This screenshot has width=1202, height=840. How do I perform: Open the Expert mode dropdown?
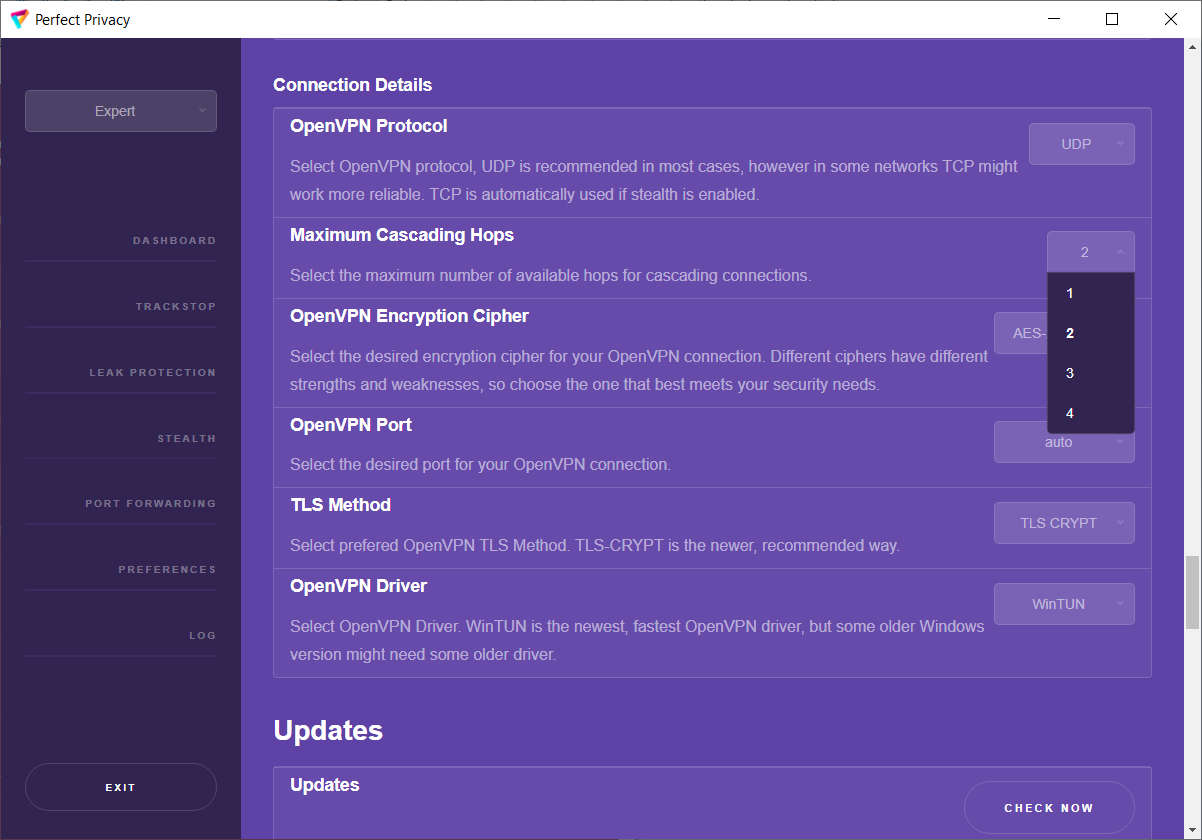tap(121, 111)
